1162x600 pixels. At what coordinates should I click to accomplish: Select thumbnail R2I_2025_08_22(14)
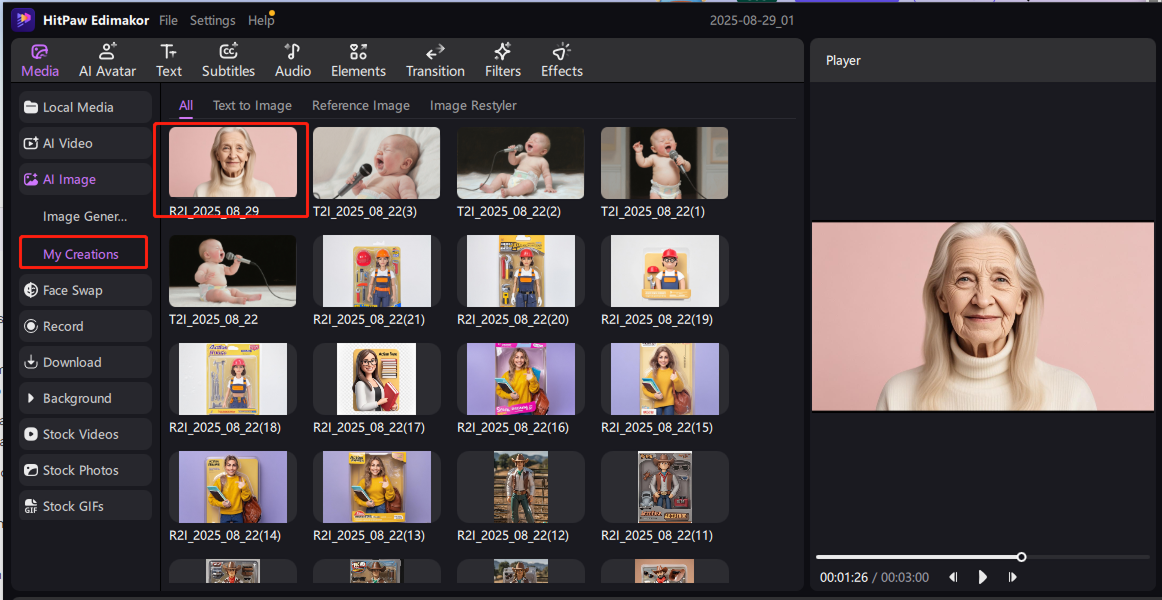click(x=233, y=487)
